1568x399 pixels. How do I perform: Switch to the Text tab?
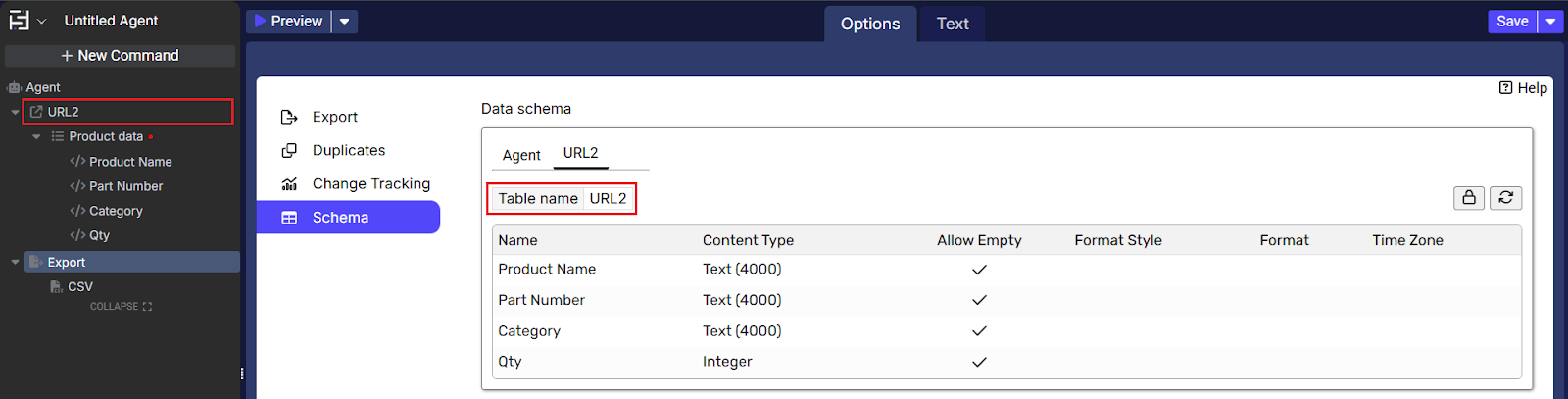click(953, 24)
